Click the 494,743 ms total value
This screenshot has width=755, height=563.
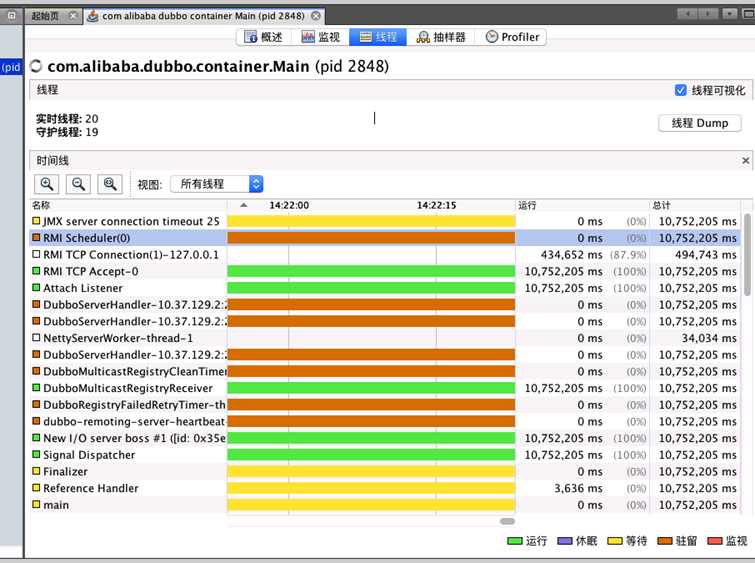pyautogui.click(x=705, y=255)
